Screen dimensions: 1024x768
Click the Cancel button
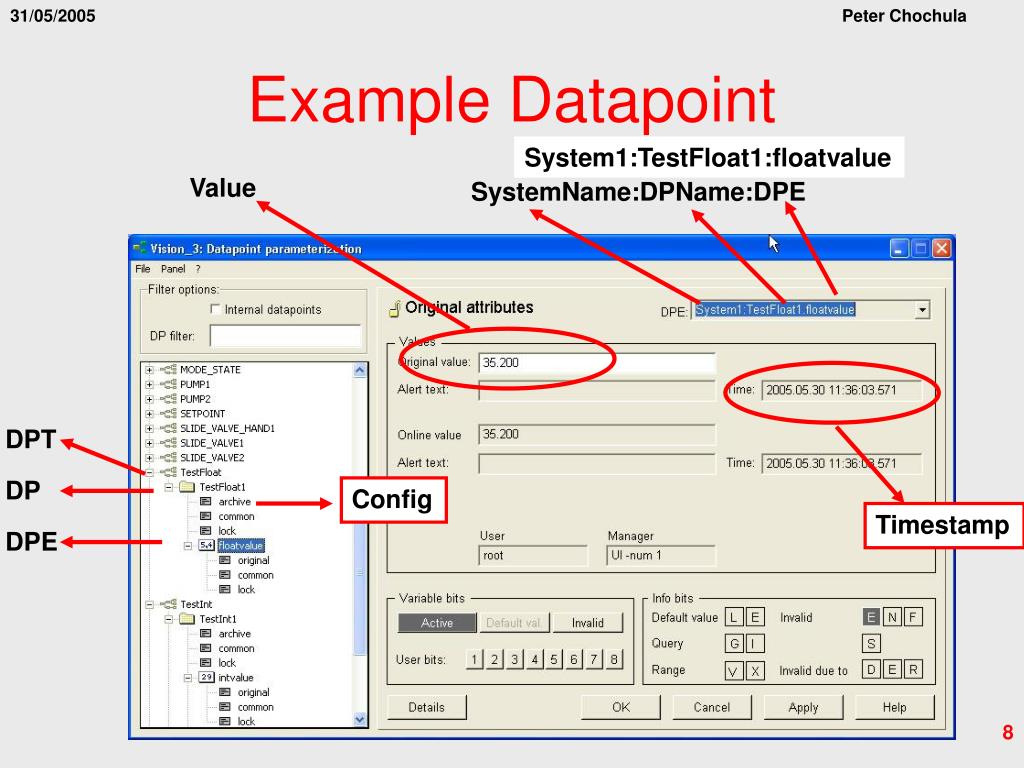pos(712,707)
